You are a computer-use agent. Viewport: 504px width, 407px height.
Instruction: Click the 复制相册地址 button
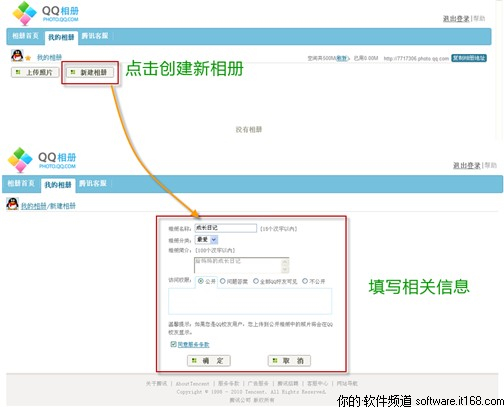click(469, 58)
